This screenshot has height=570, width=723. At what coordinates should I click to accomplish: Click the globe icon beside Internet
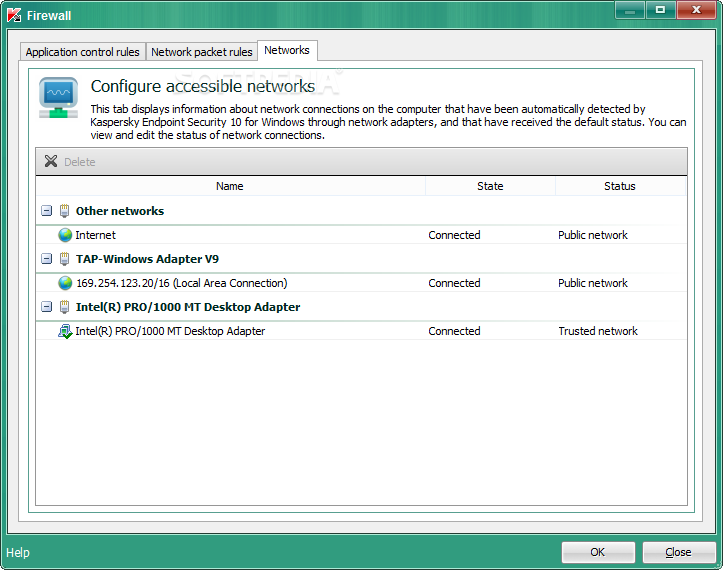(x=65, y=235)
